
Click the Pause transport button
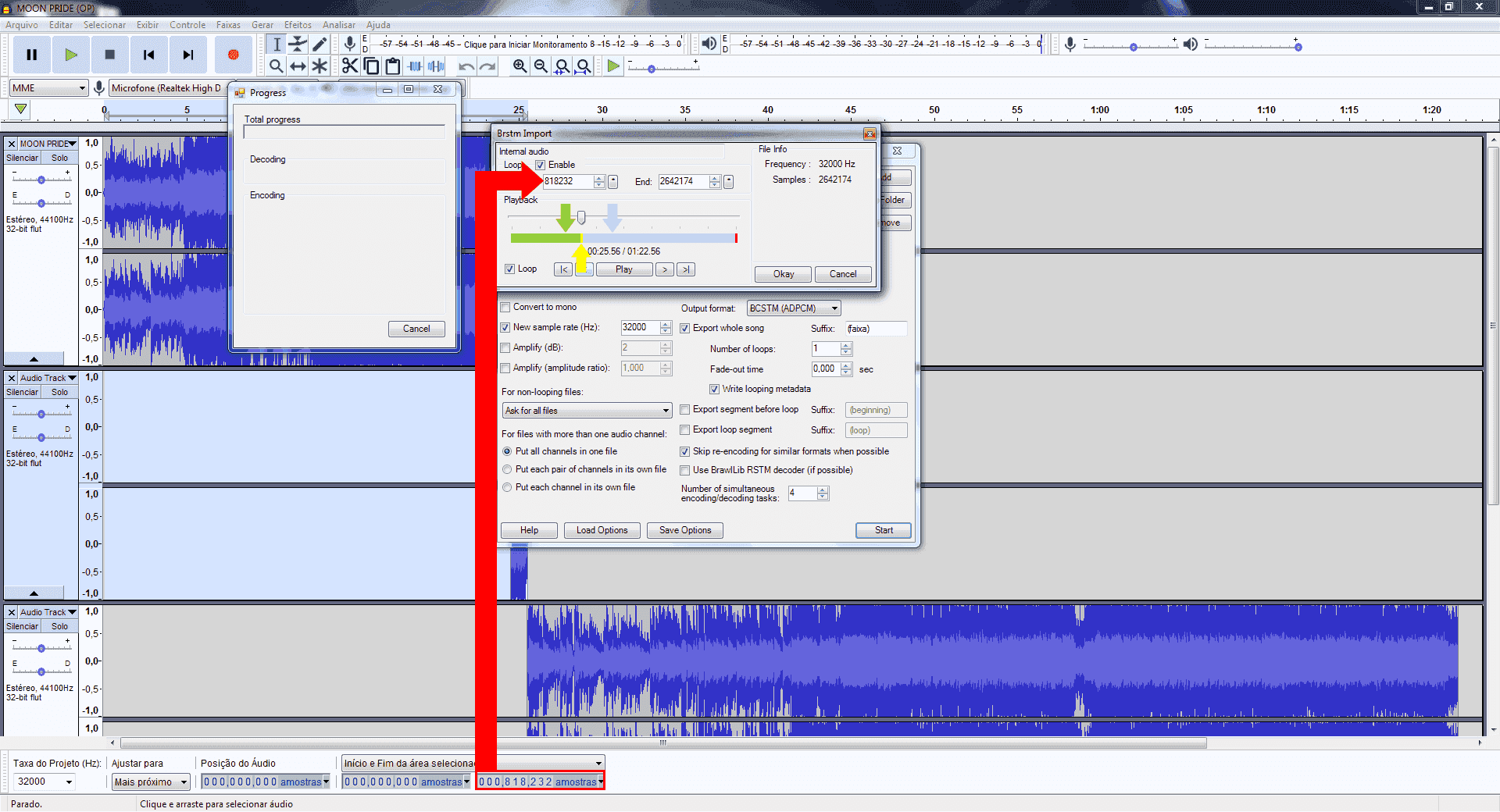32,55
